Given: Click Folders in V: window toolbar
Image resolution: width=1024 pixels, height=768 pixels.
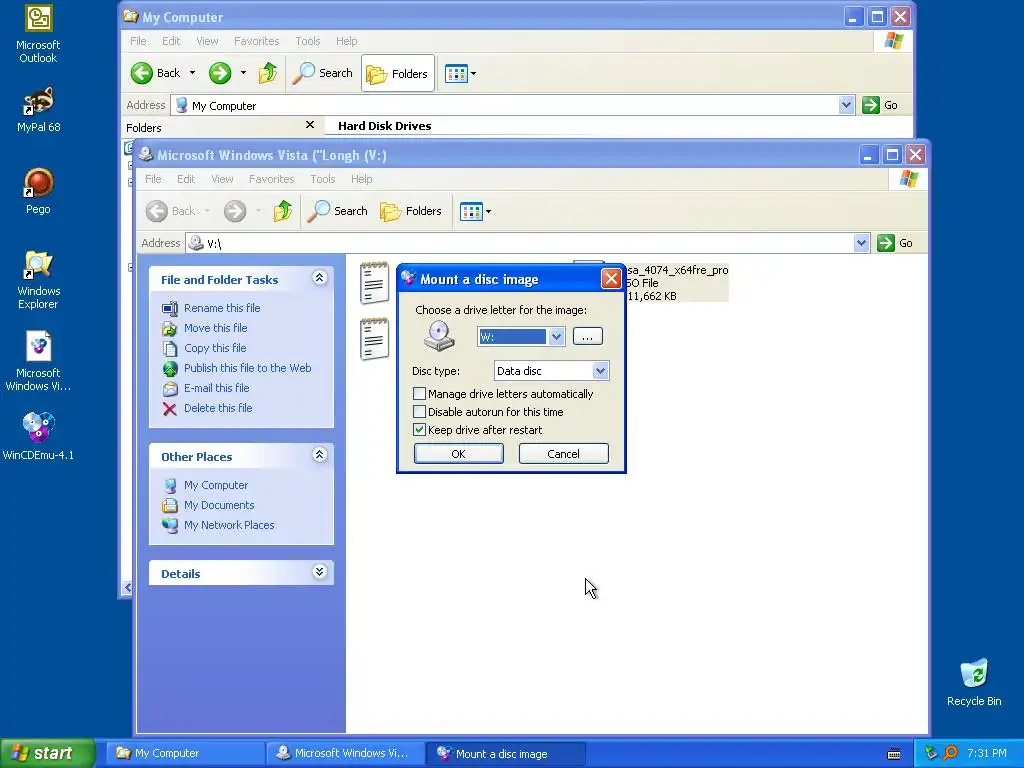Looking at the screenshot, I should tap(411, 211).
